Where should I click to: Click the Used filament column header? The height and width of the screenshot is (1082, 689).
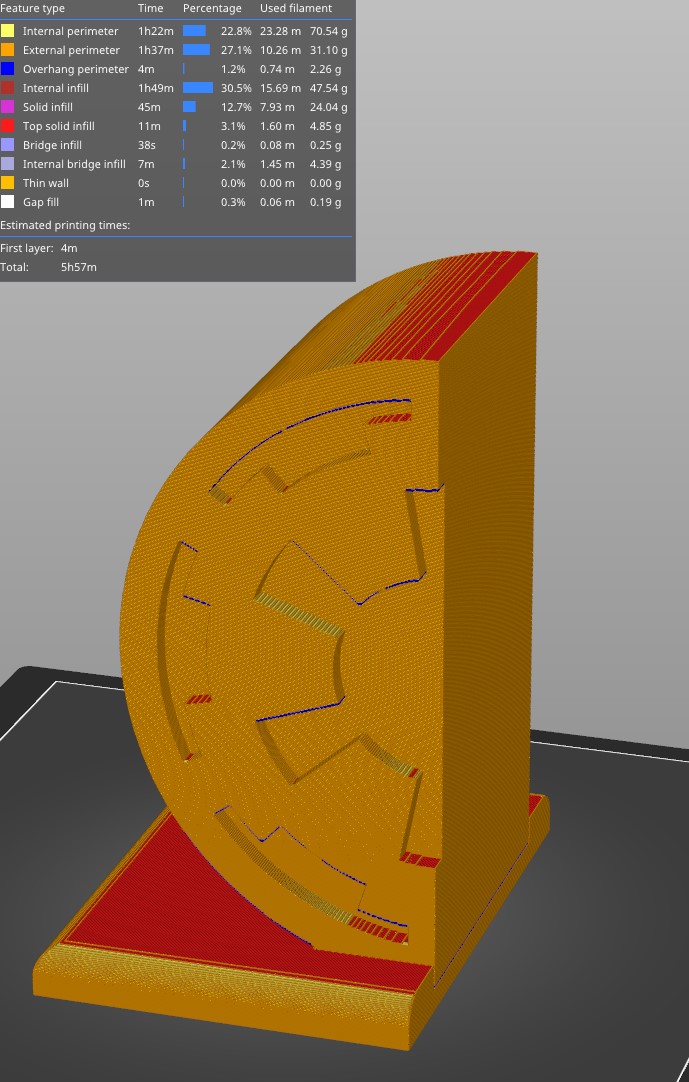[295, 8]
